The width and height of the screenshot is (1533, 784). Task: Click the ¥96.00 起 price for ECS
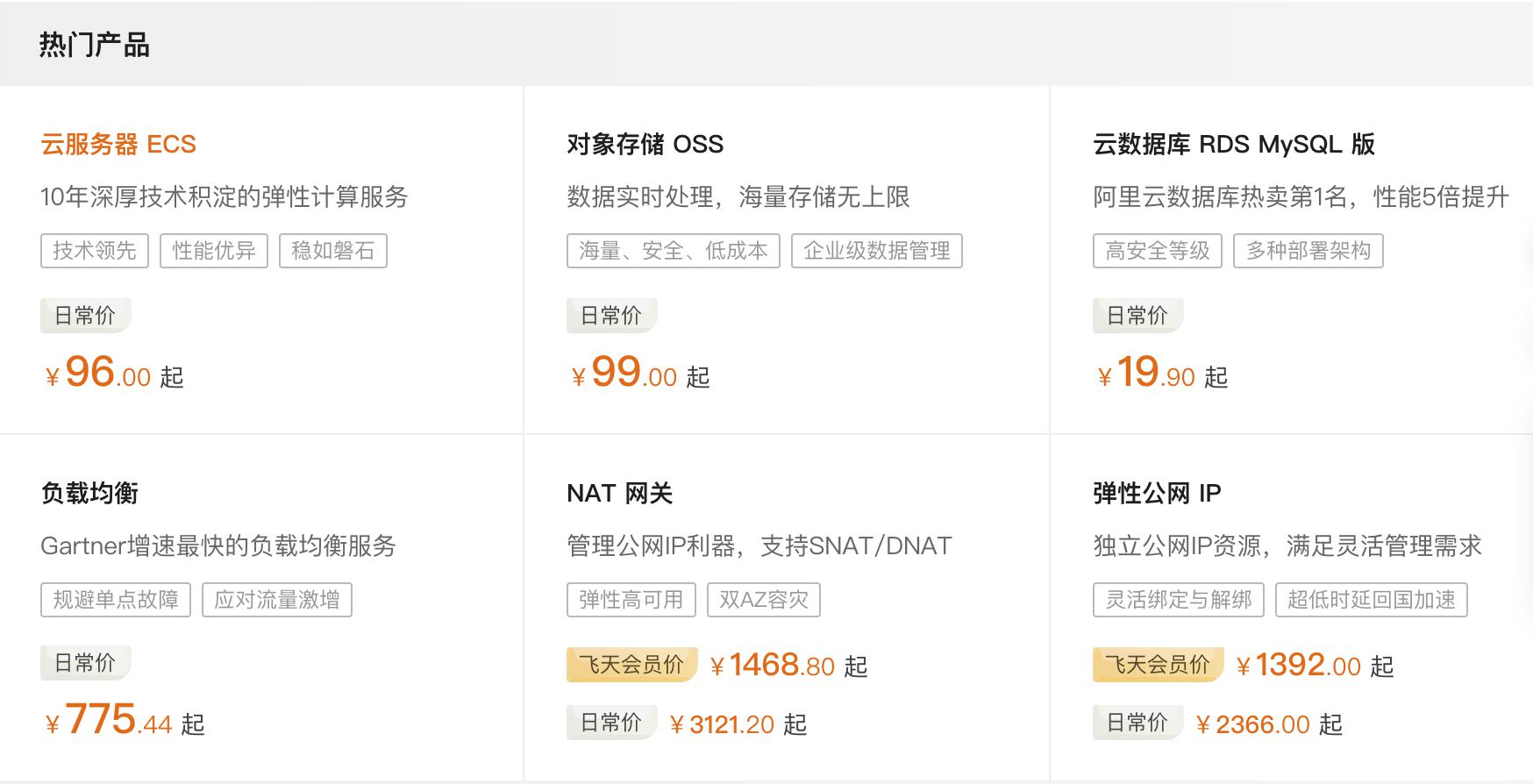(x=114, y=374)
